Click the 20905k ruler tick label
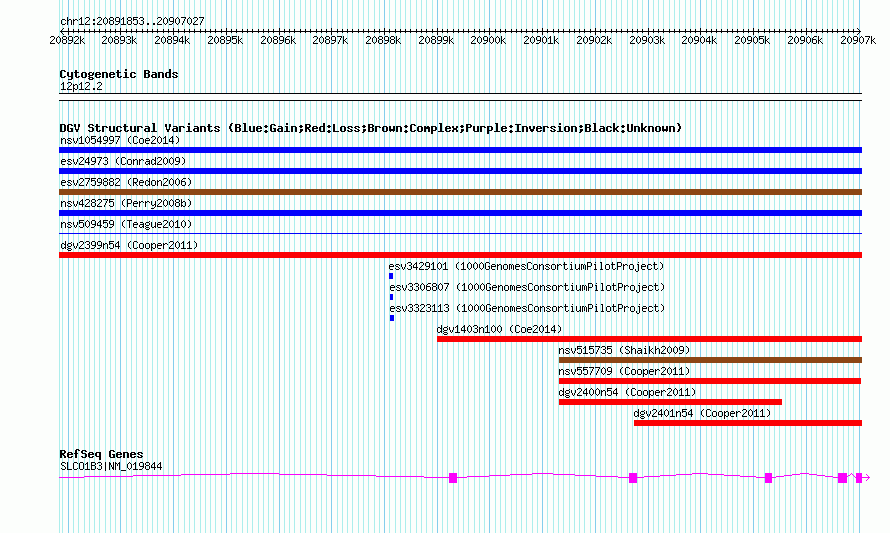Viewport: 890px width, 533px height. click(752, 40)
